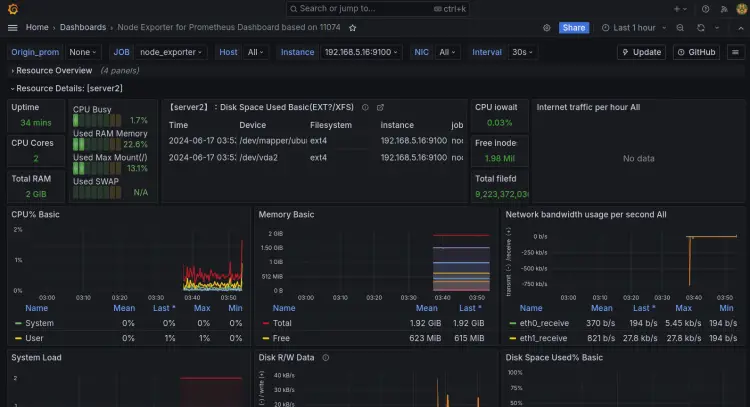Open the news feed icon
The width and height of the screenshot is (750, 407).
(x=724, y=9)
